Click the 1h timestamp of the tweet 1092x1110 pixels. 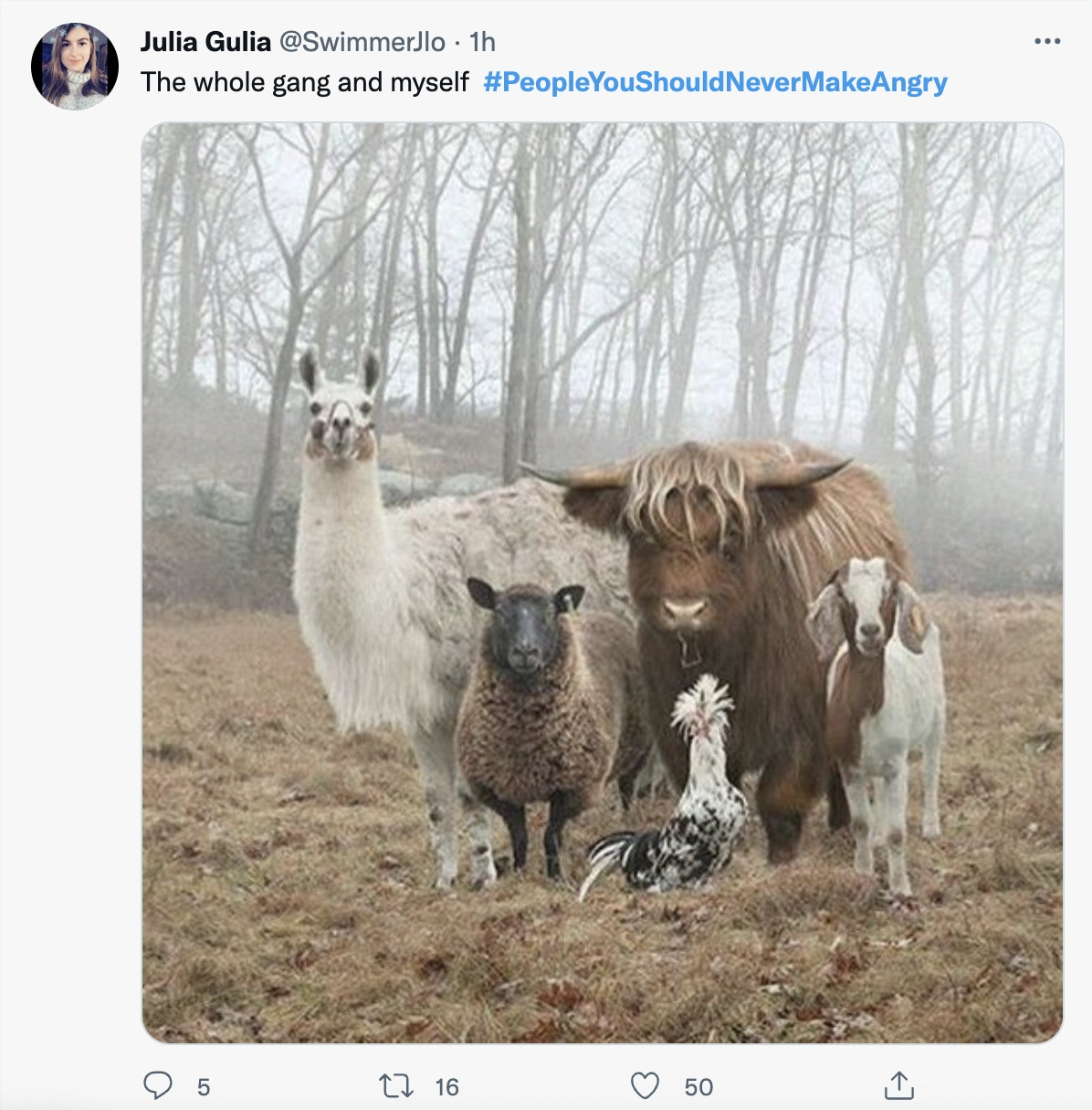[x=482, y=41]
